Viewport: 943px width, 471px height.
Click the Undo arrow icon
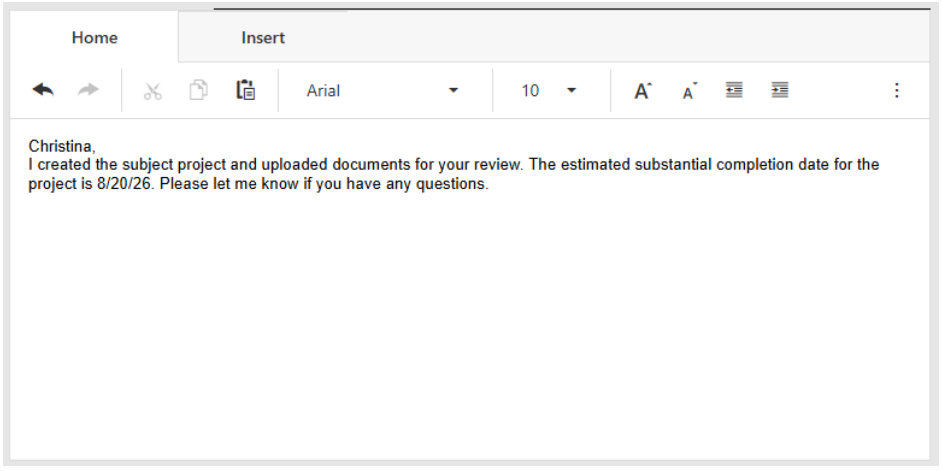point(42,90)
